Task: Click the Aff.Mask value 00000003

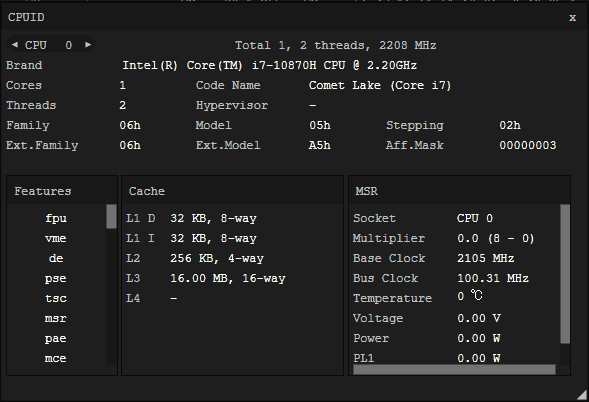Action: click(x=528, y=145)
